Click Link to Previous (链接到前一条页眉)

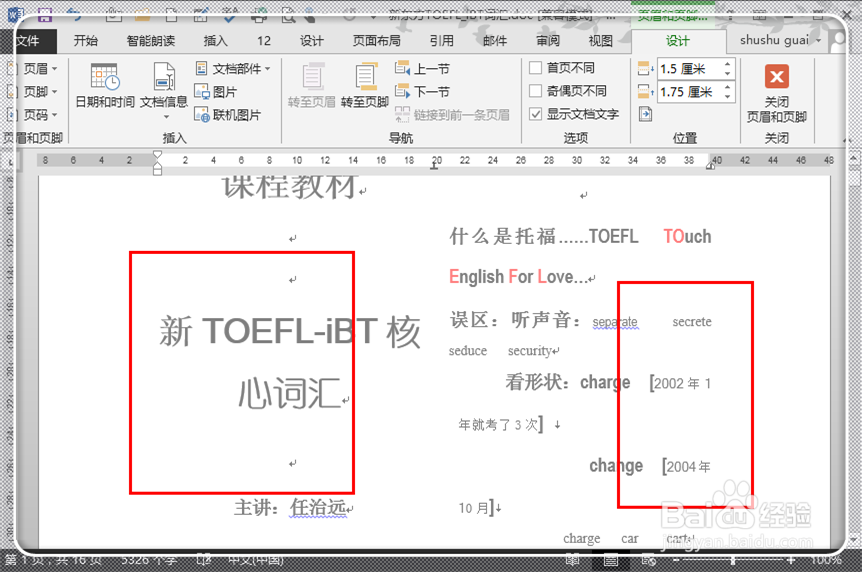[452, 114]
